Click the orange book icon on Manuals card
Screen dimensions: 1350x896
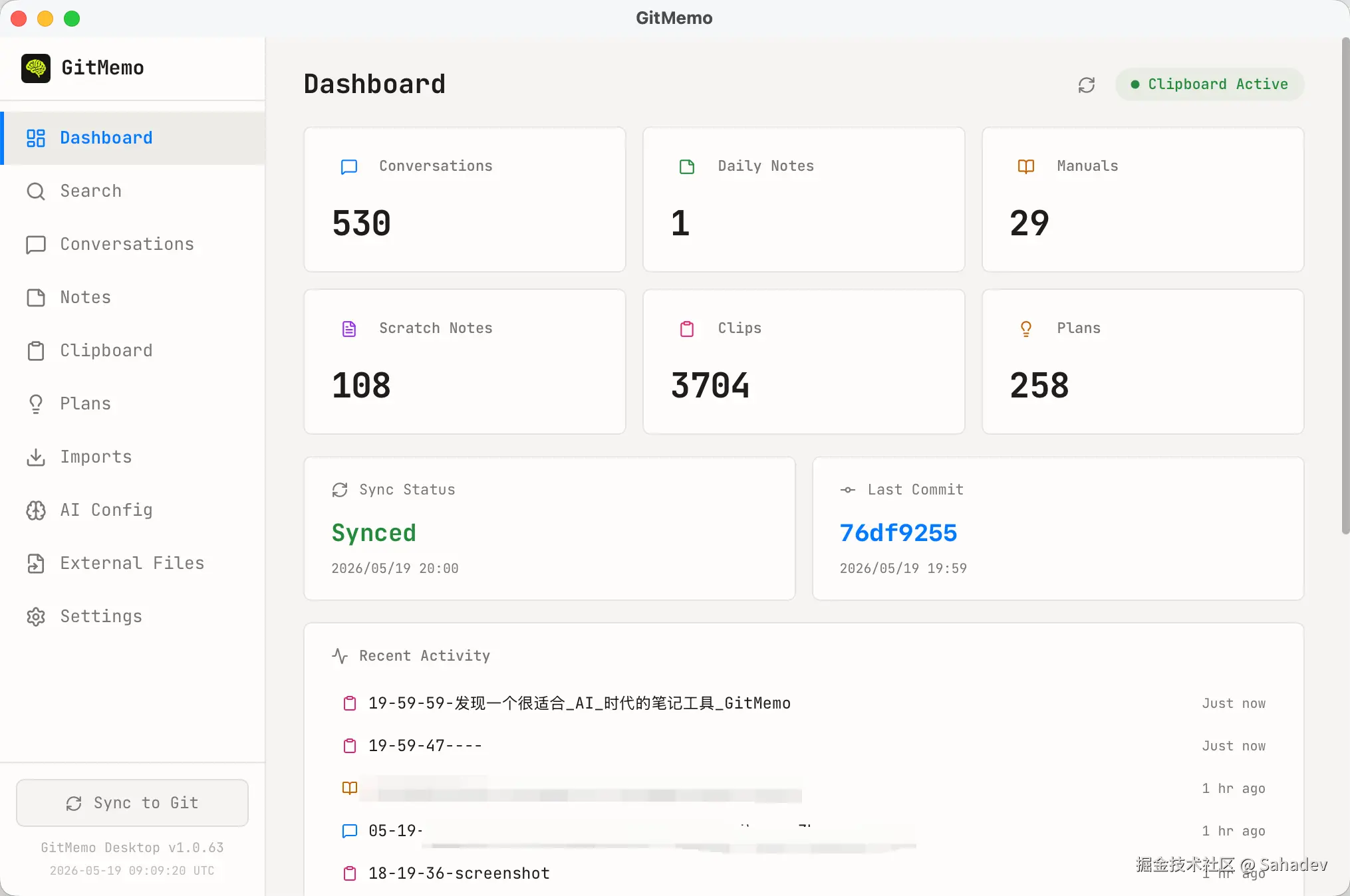click(x=1026, y=167)
